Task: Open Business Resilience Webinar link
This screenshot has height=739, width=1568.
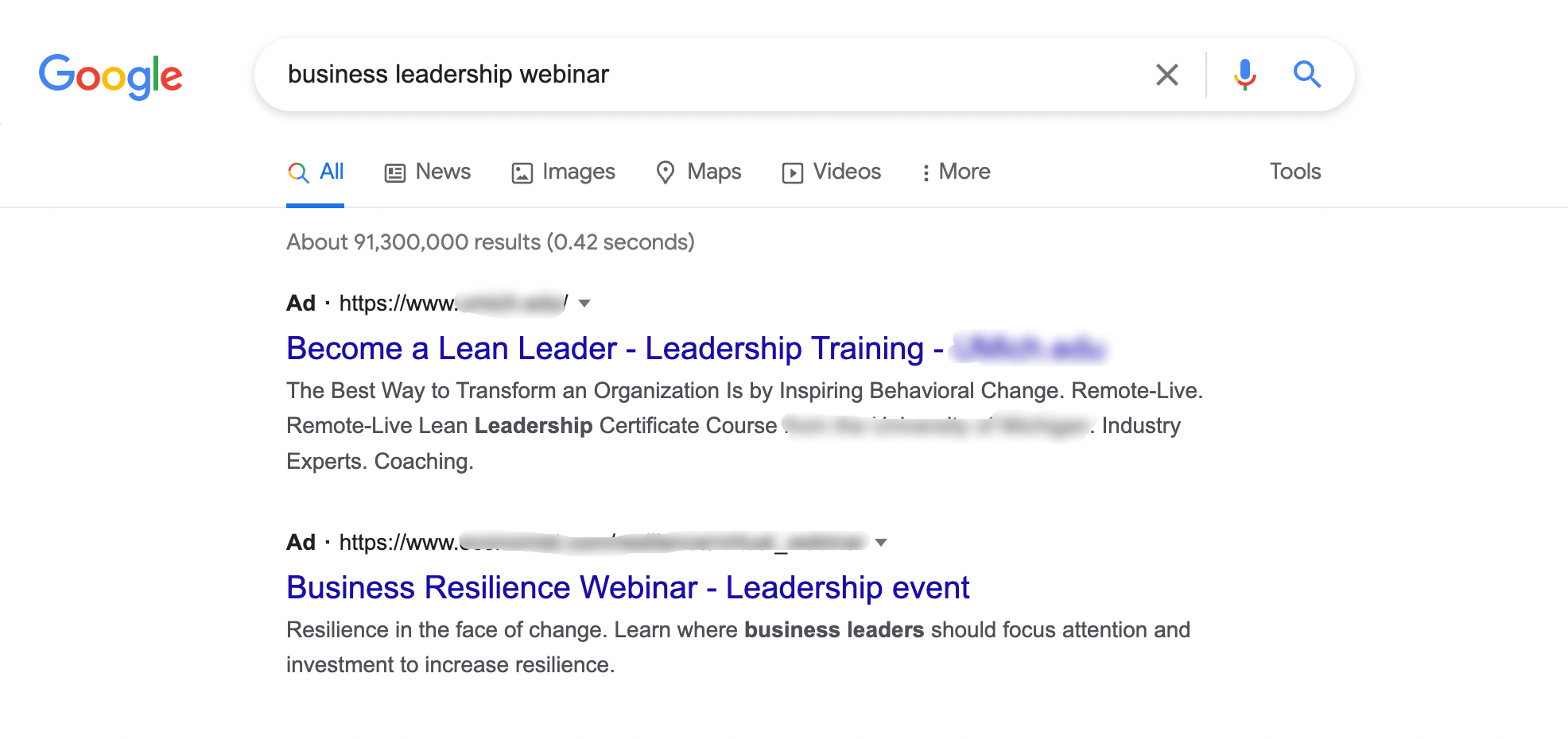Action: [x=628, y=587]
